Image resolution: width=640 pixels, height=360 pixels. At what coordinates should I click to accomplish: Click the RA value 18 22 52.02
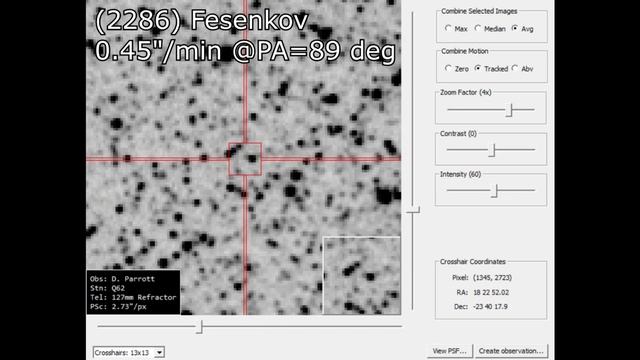point(491,293)
